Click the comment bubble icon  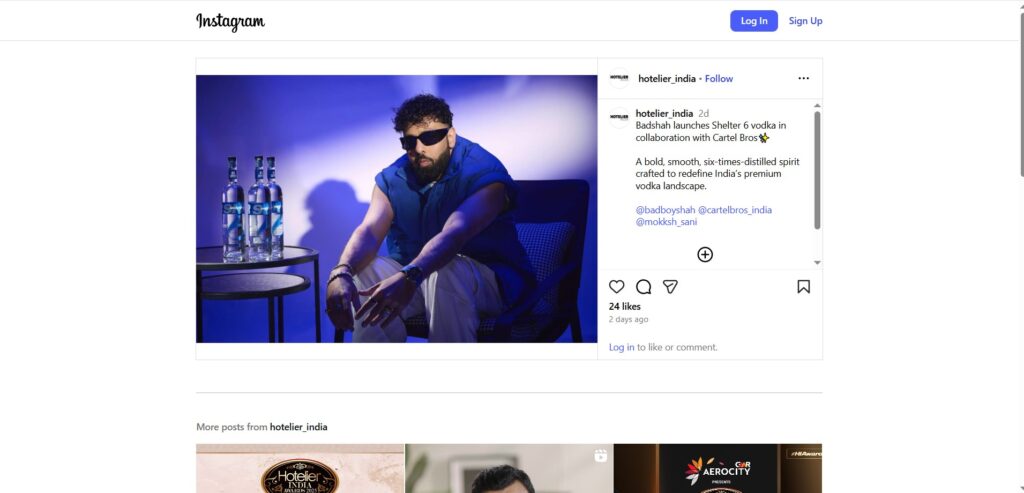click(643, 287)
